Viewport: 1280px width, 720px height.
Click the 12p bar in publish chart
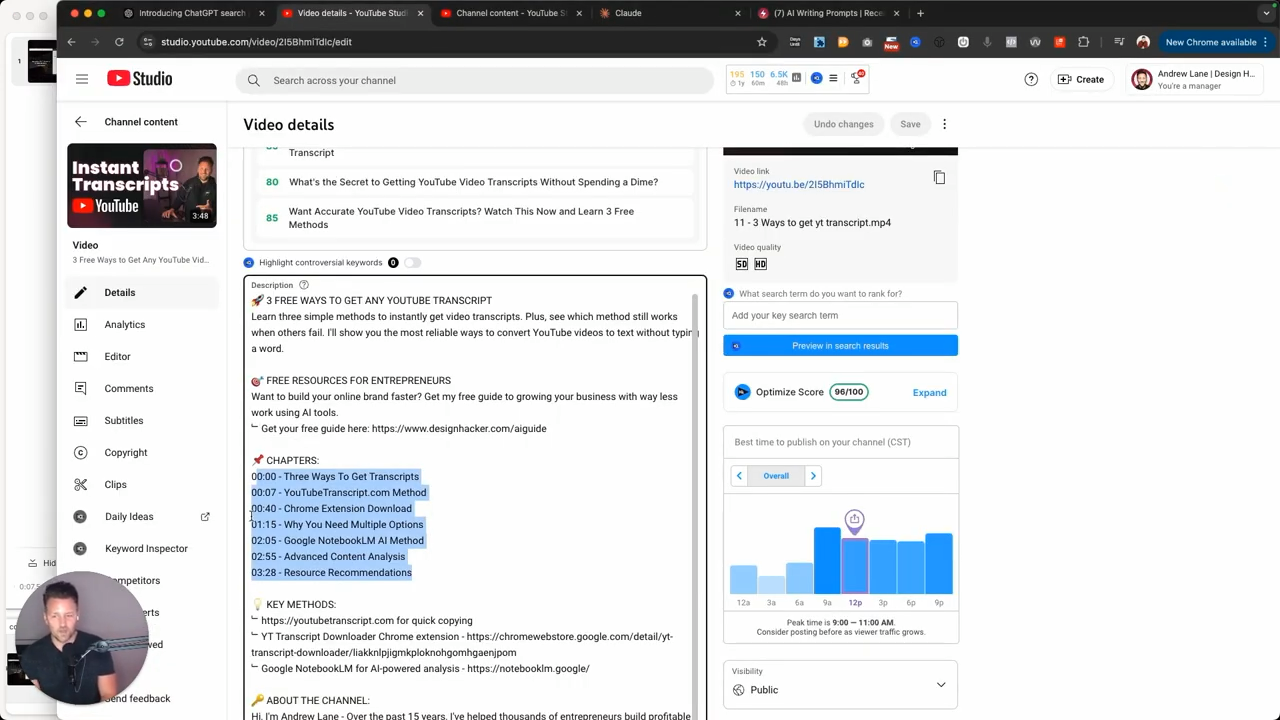pos(854,565)
